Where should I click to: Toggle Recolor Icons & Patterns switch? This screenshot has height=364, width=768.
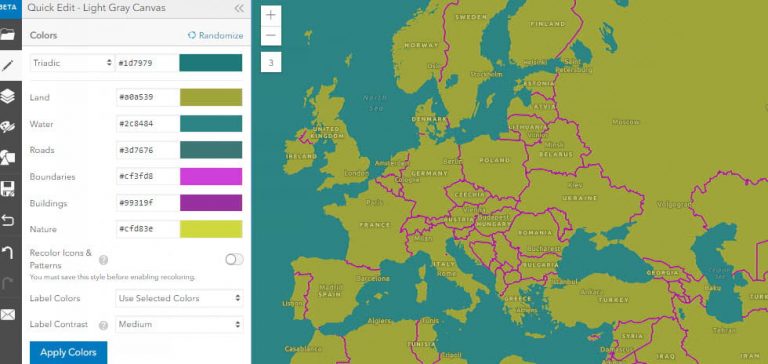234,259
